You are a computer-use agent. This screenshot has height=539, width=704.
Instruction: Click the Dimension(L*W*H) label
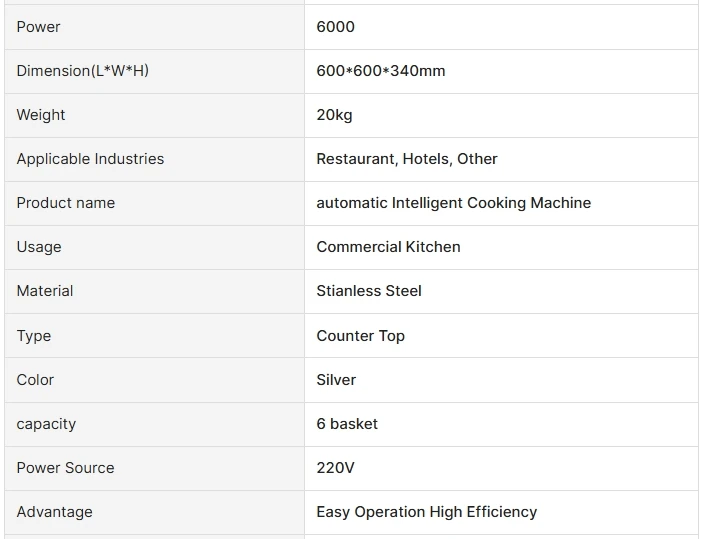83,71
